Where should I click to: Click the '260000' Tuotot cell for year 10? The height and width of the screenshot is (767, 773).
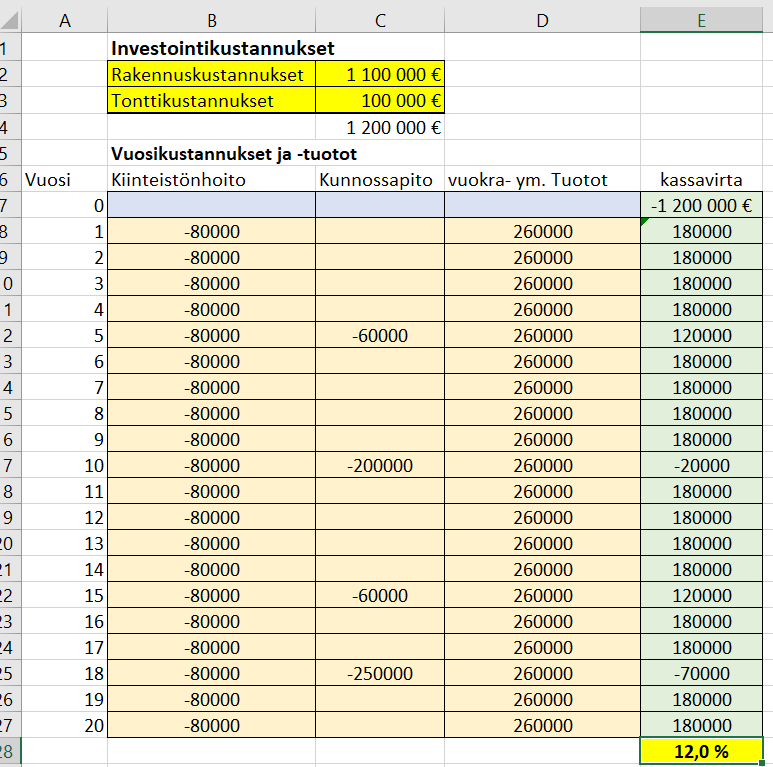tap(542, 465)
